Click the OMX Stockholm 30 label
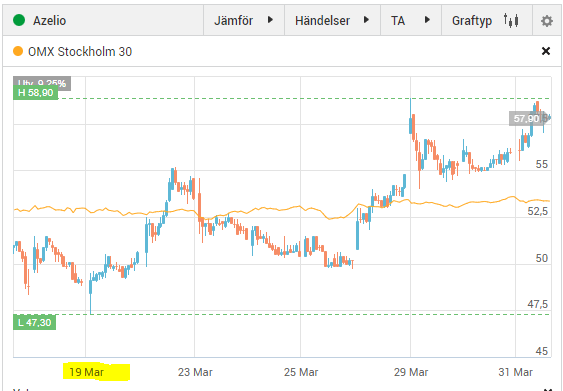Screen dimensions: 563x391 pyautogui.click(x=80, y=52)
